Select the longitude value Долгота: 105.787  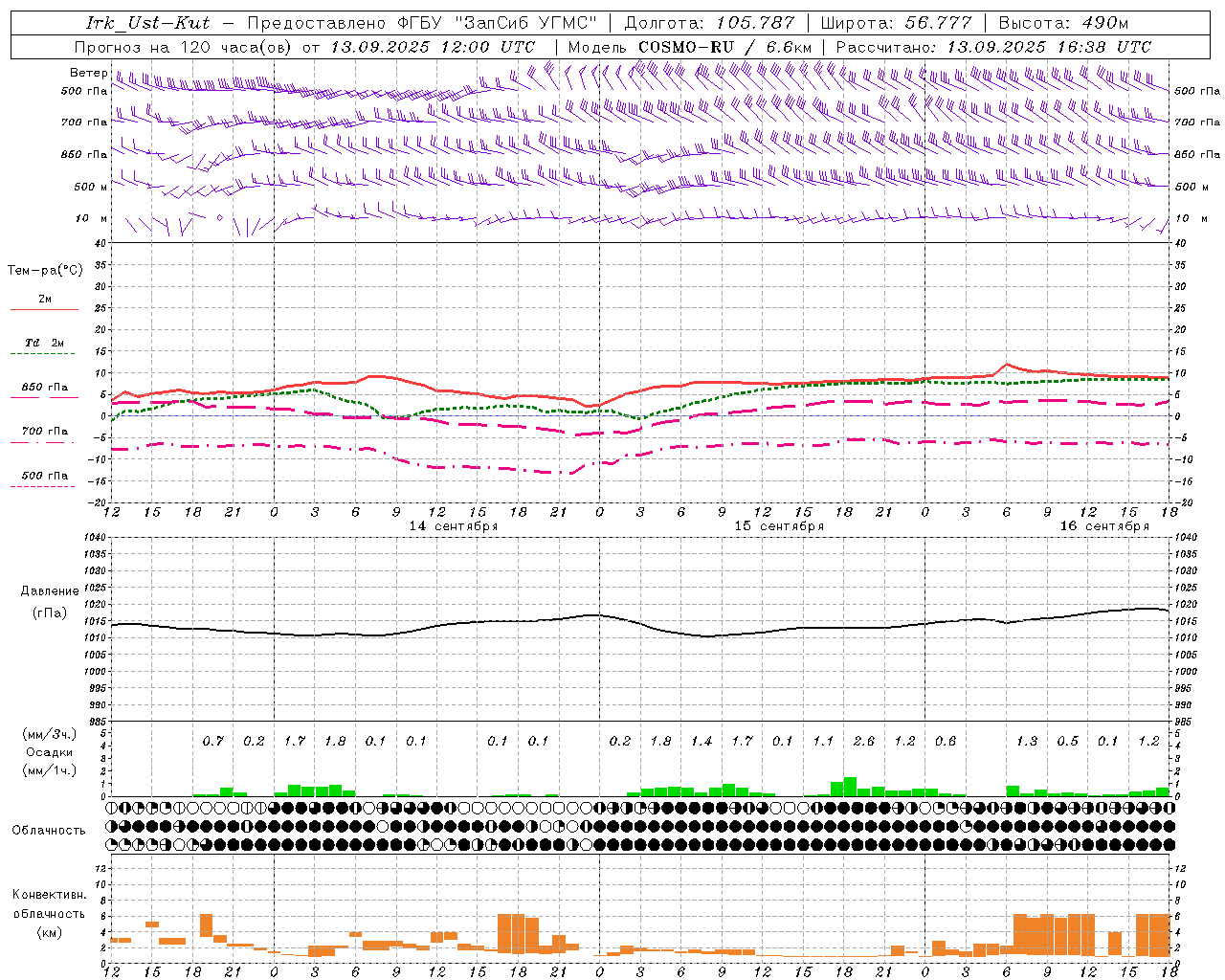pos(709,23)
